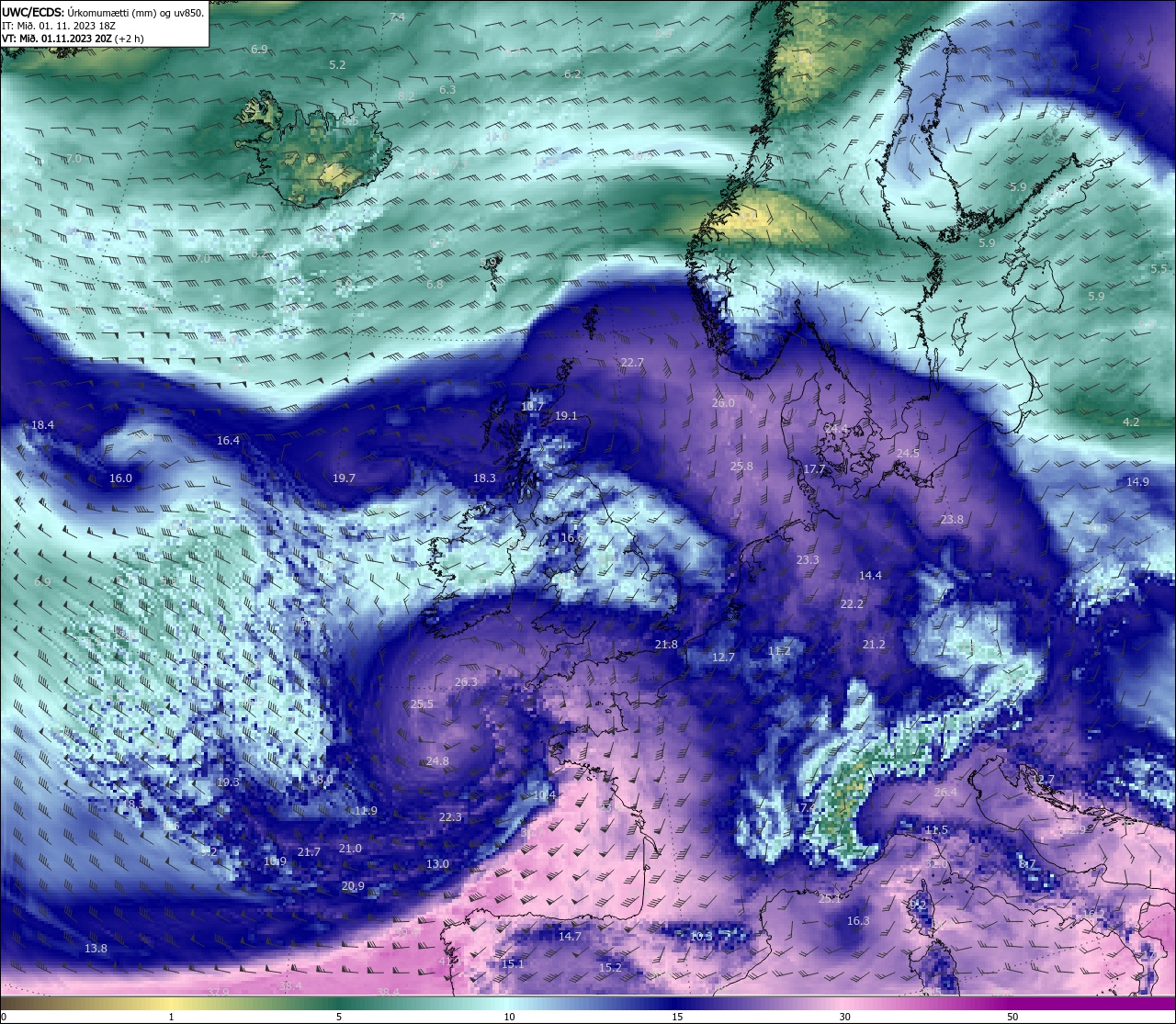Click the UWC/ECDS map title text
This screenshot has width=1176, height=1024.
102,13
